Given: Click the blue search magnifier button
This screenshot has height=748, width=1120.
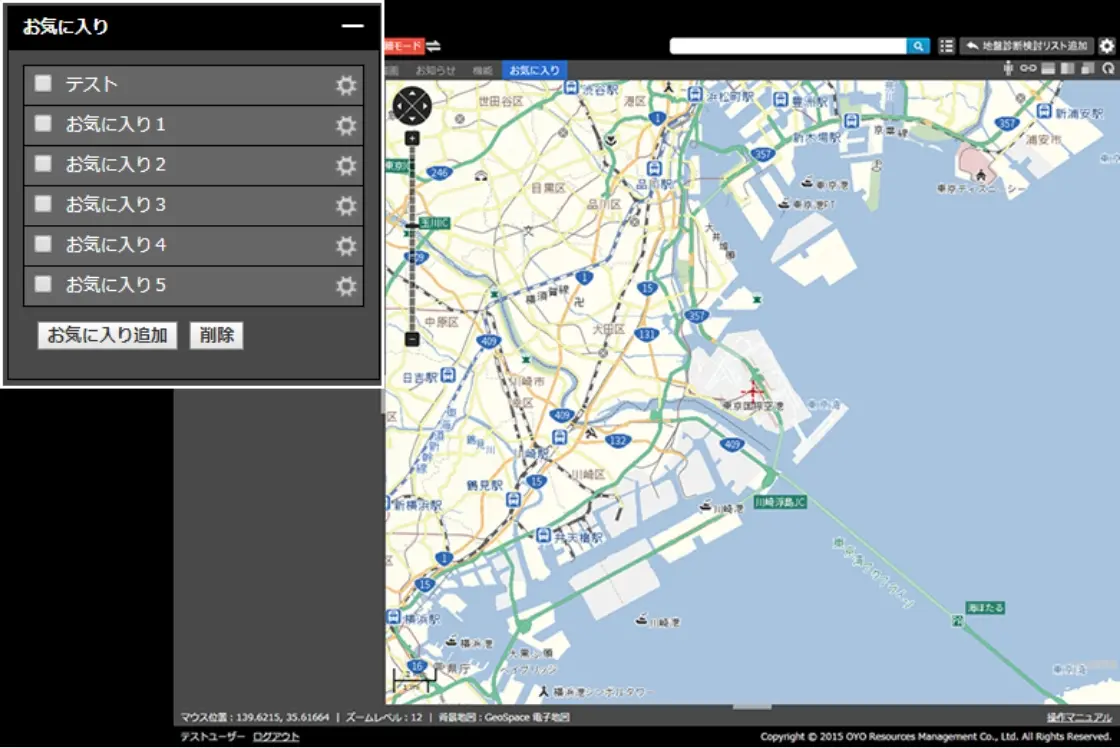Looking at the screenshot, I should pos(918,46).
